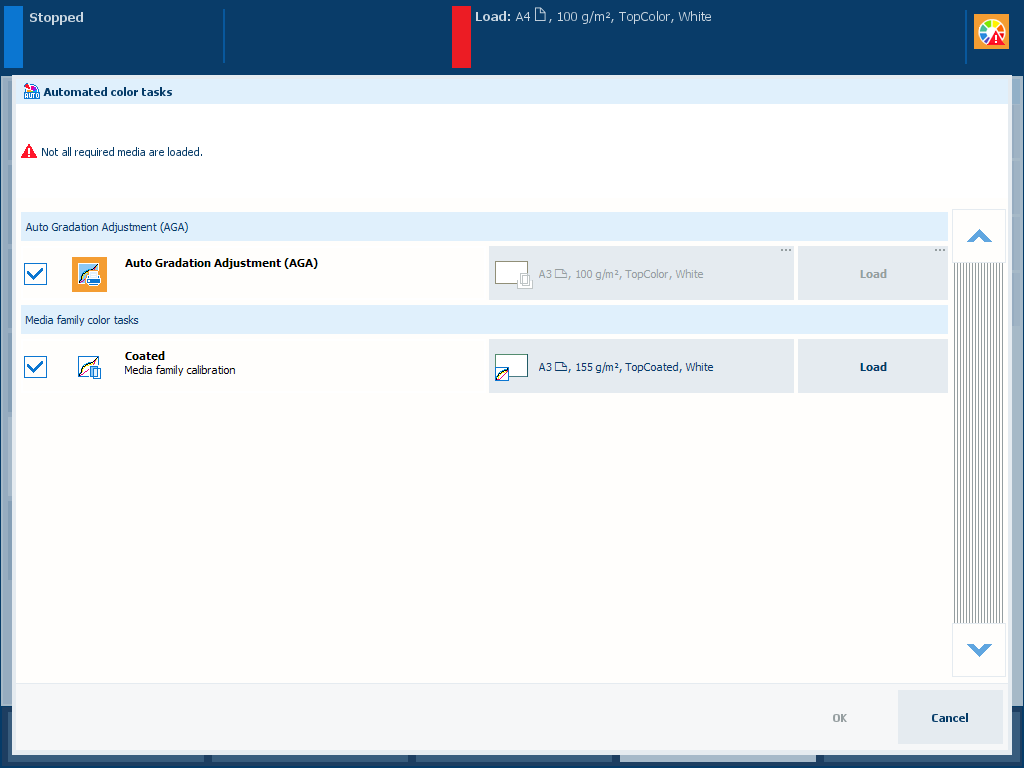Click the red warning triangle icon
Screen dimensions: 1024x768
(x=29, y=152)
